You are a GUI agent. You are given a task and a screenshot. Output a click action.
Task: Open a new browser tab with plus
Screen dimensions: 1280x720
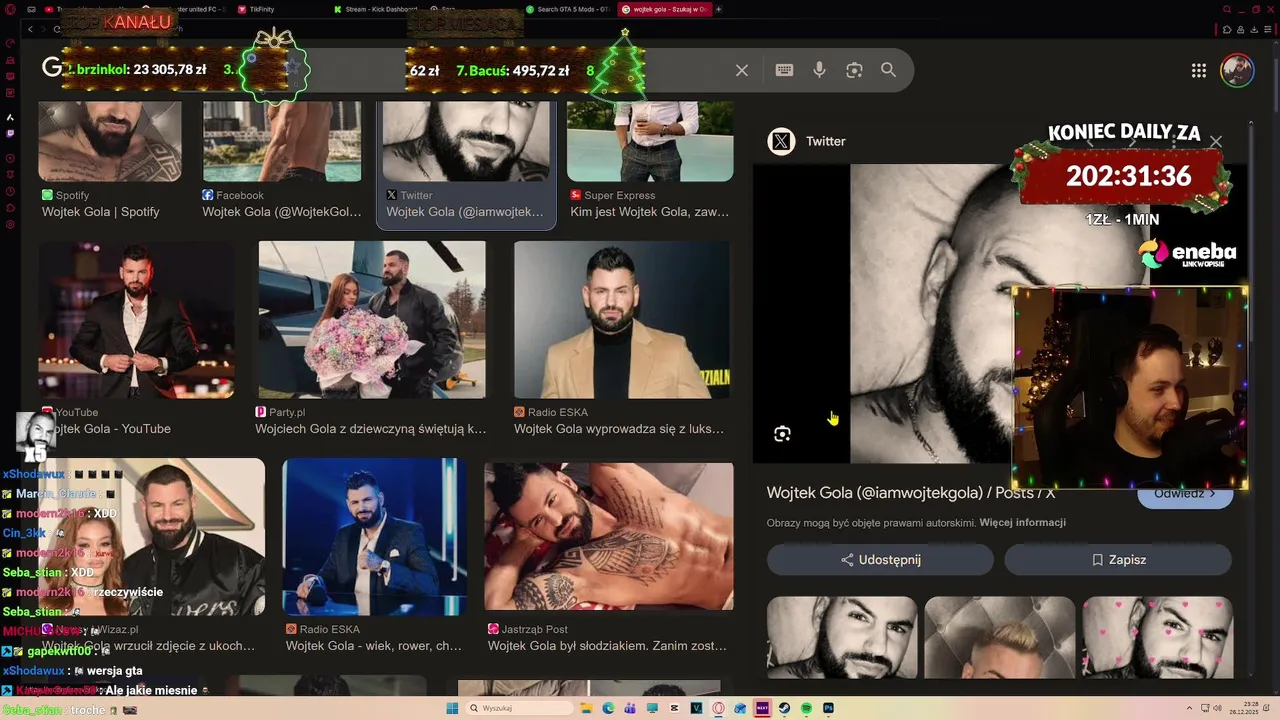719,9
